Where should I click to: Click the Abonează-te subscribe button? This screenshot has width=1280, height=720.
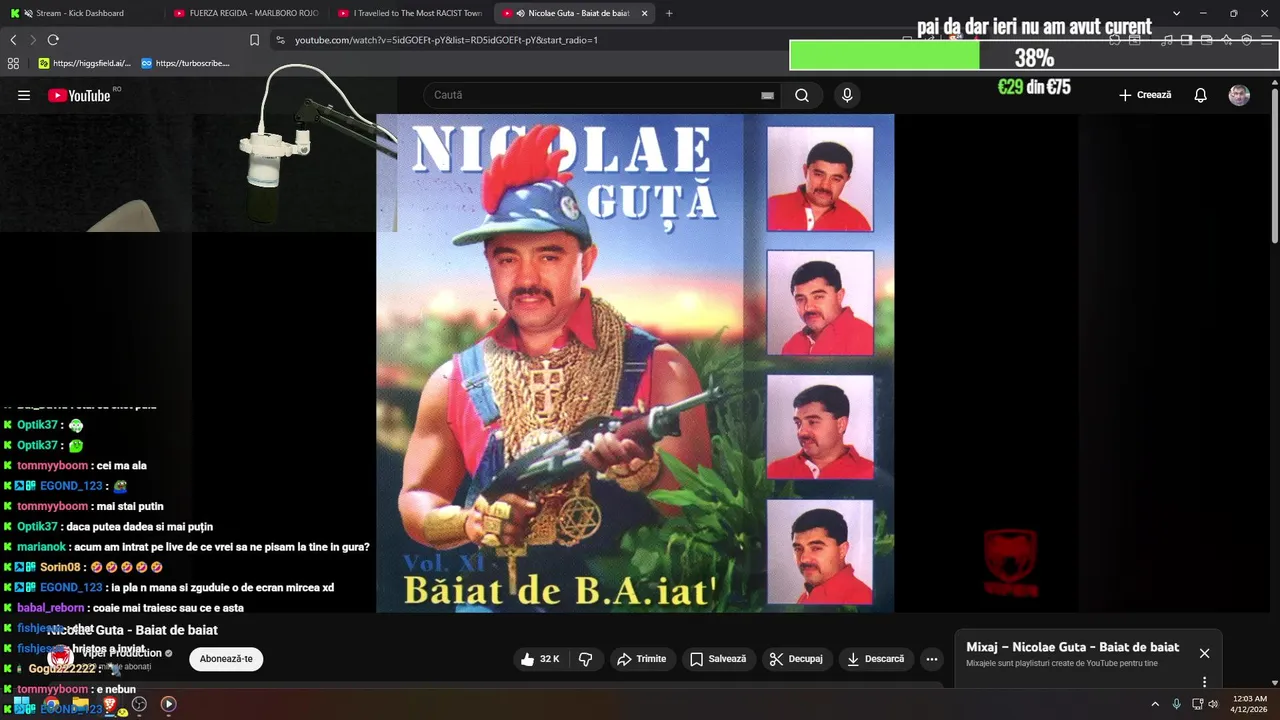(x=226, y=659)
